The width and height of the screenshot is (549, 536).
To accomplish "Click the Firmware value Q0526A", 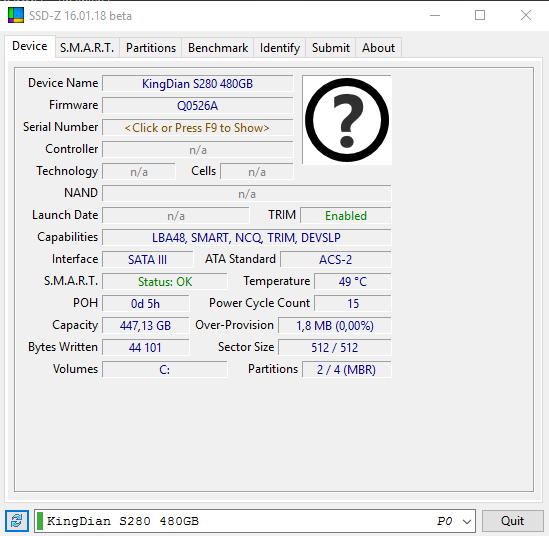I will [x=197, y=106].
